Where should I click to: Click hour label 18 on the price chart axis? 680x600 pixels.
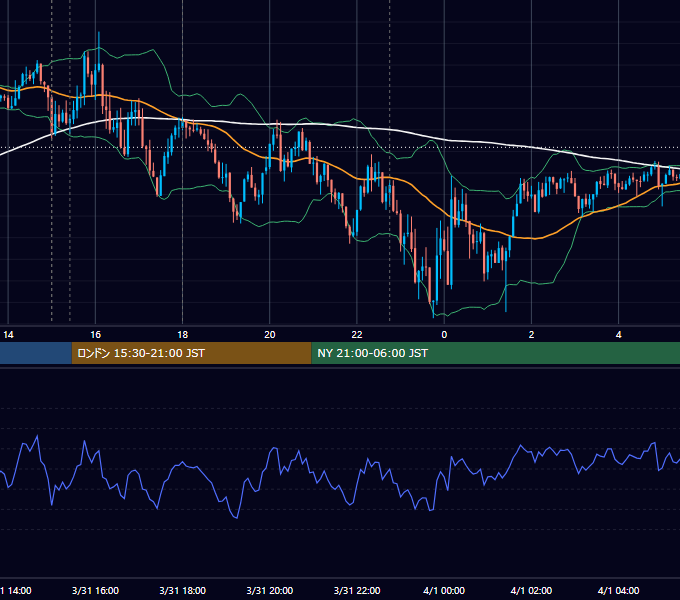pos(183,335)
